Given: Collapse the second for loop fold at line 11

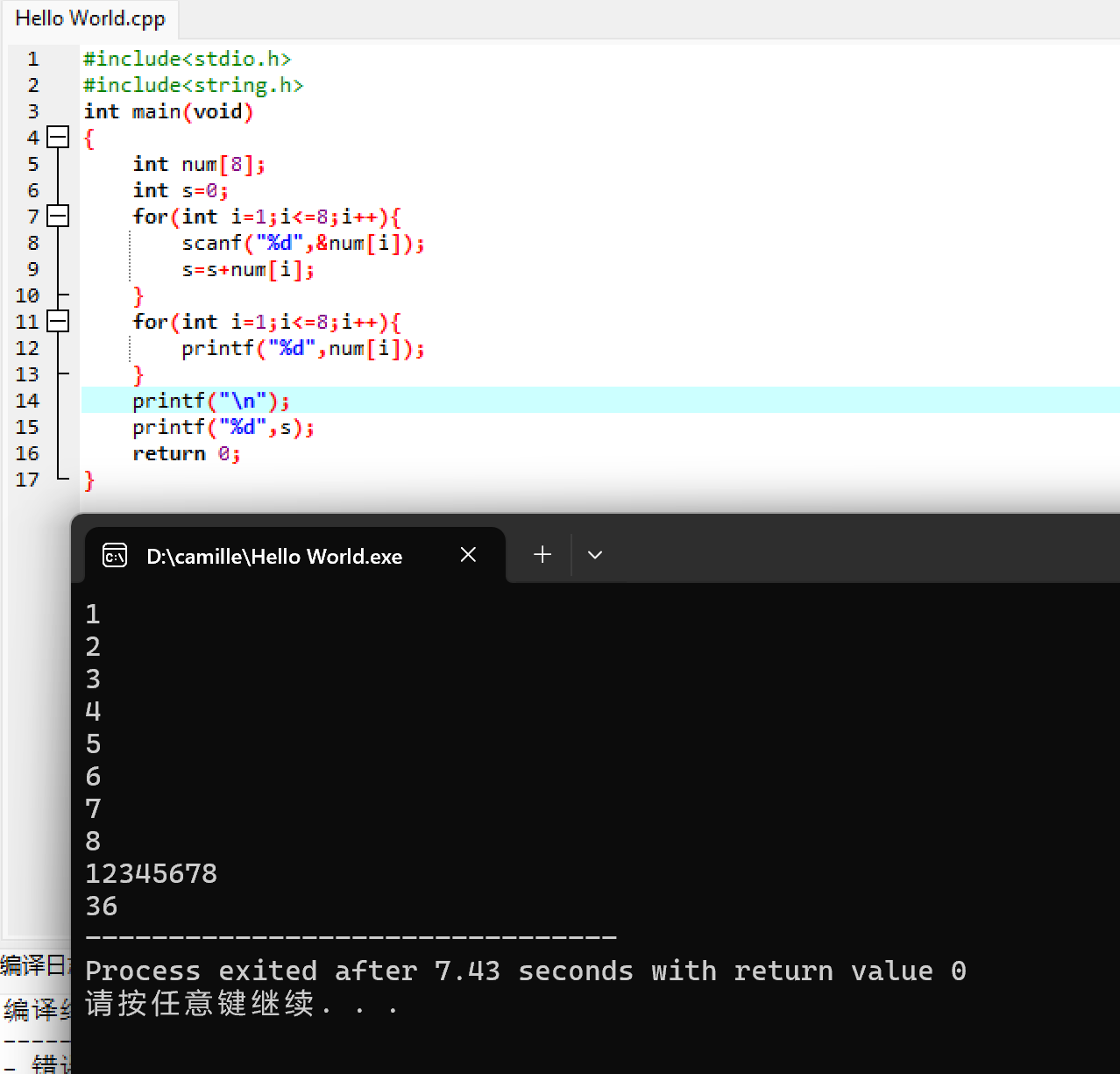Looking at the screenshot, I should [x=58, y=321].
